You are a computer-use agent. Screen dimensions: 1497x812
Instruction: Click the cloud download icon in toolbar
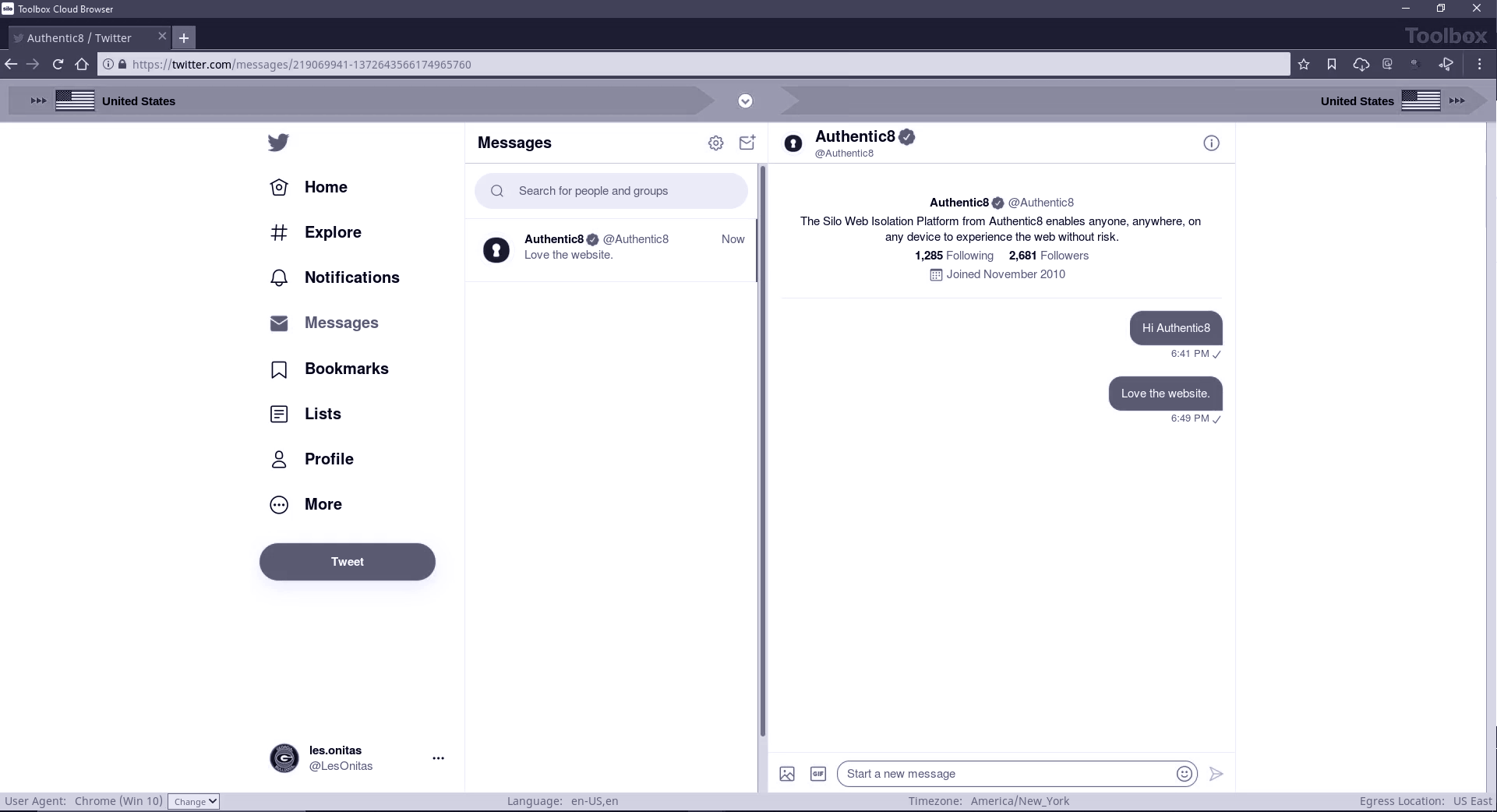tap(1361, 65)
